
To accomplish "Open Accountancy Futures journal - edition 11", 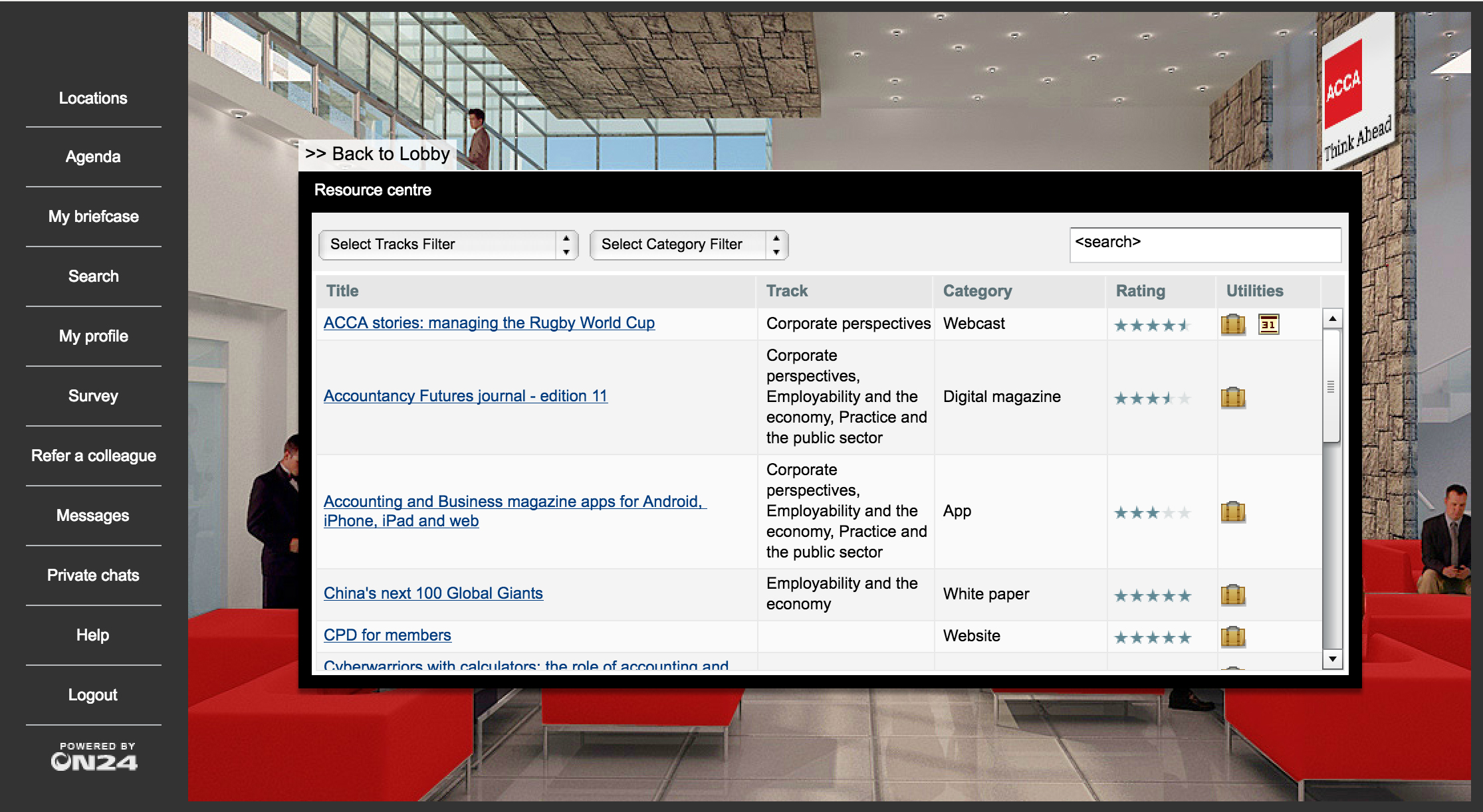I will pos(465,396).
